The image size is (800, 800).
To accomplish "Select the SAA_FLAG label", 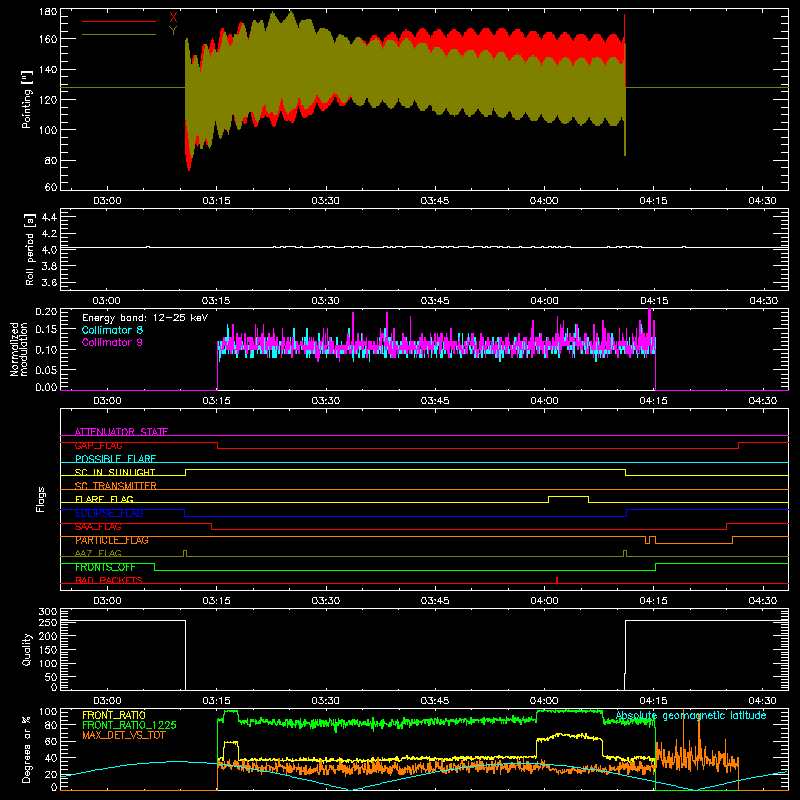I will (98, 527).
